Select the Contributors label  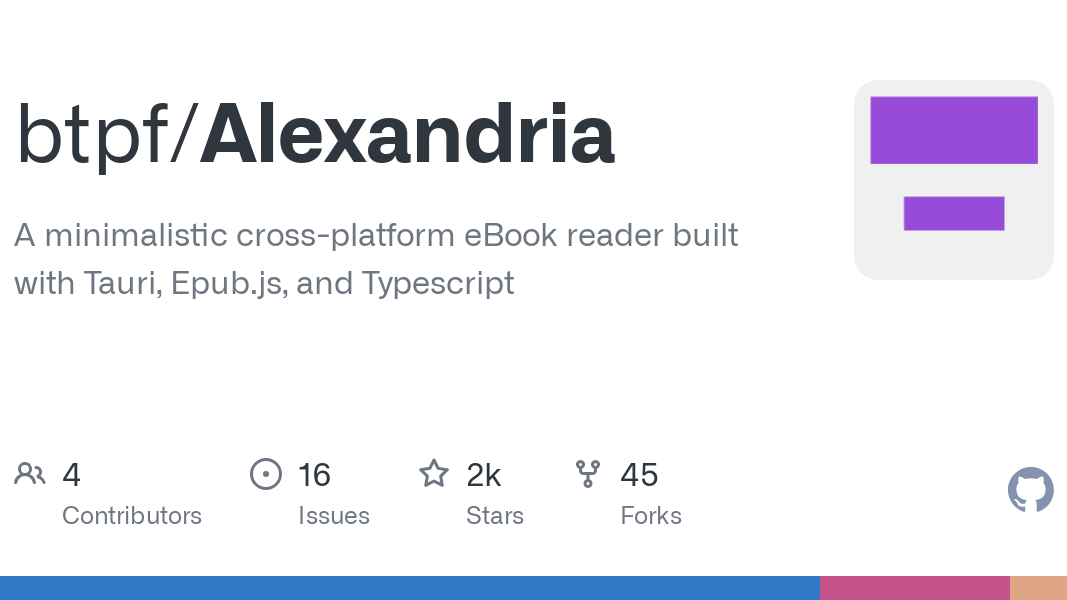132,516
